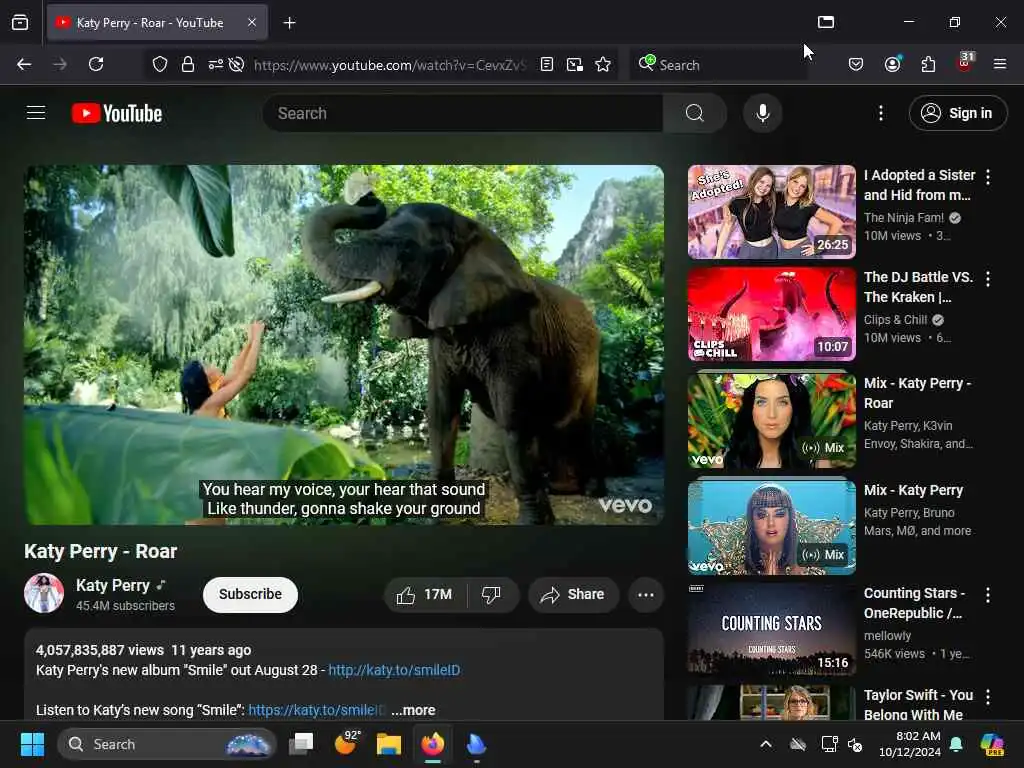Save page to Pocket icon
The image size is (1024, 768).
click(856, 64)
